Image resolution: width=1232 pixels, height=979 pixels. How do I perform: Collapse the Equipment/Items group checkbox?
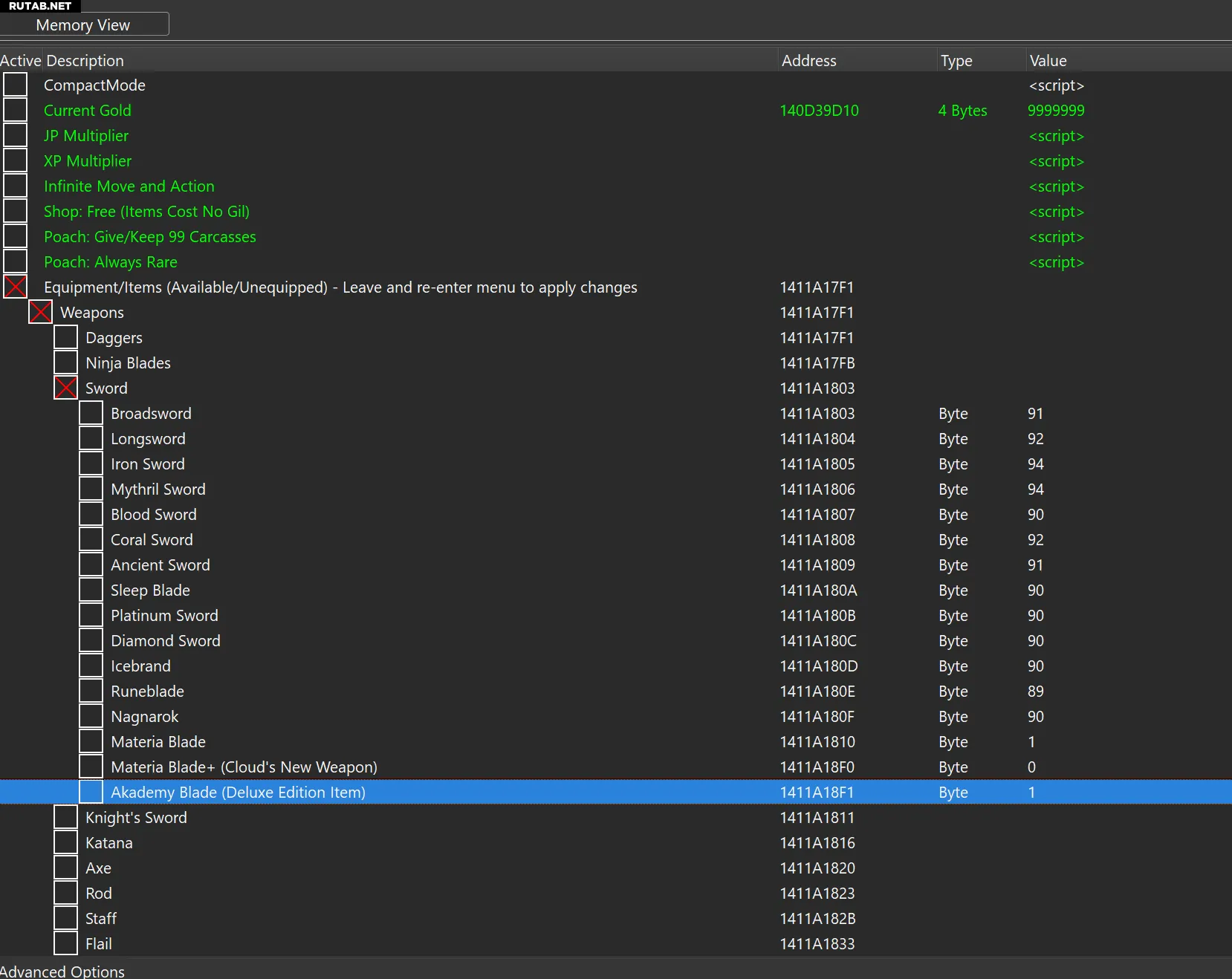16,287
